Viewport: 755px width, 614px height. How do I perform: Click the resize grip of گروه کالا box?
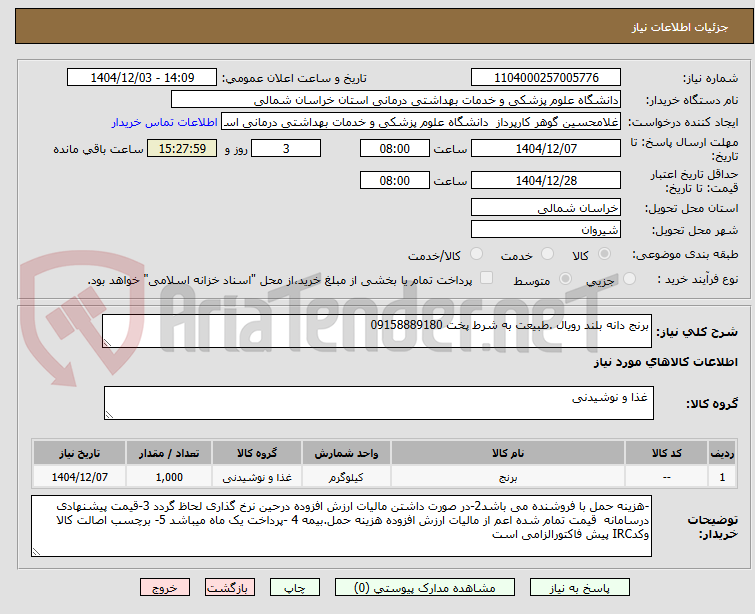[109, 415]
